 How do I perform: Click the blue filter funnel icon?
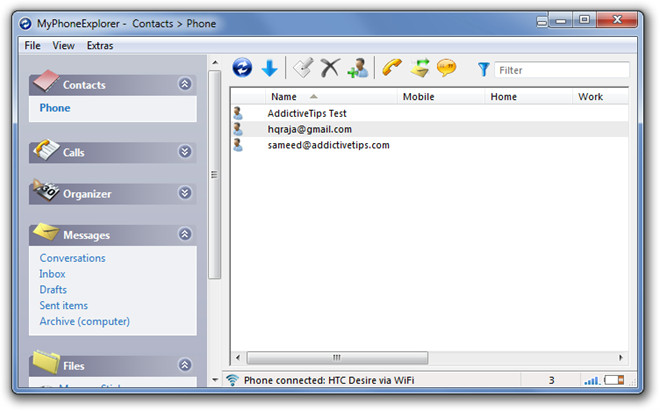point(484,69)
